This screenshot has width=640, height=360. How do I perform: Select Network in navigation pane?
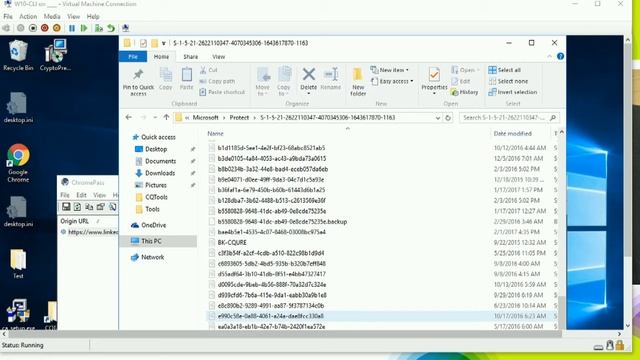[152, 257]
